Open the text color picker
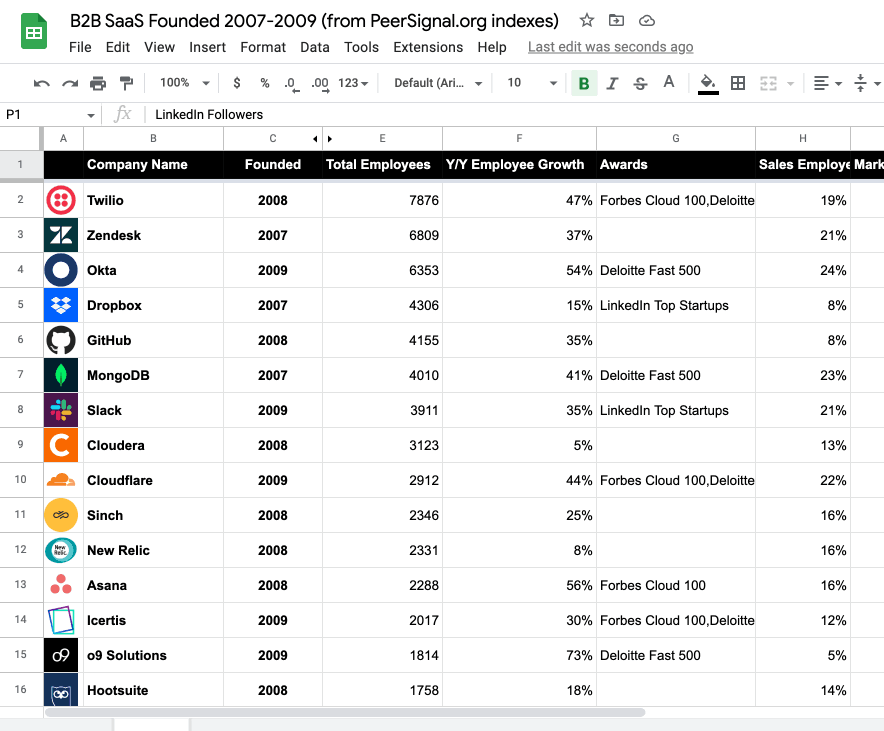This screenshot has width=884, height=731. (669, 83)
